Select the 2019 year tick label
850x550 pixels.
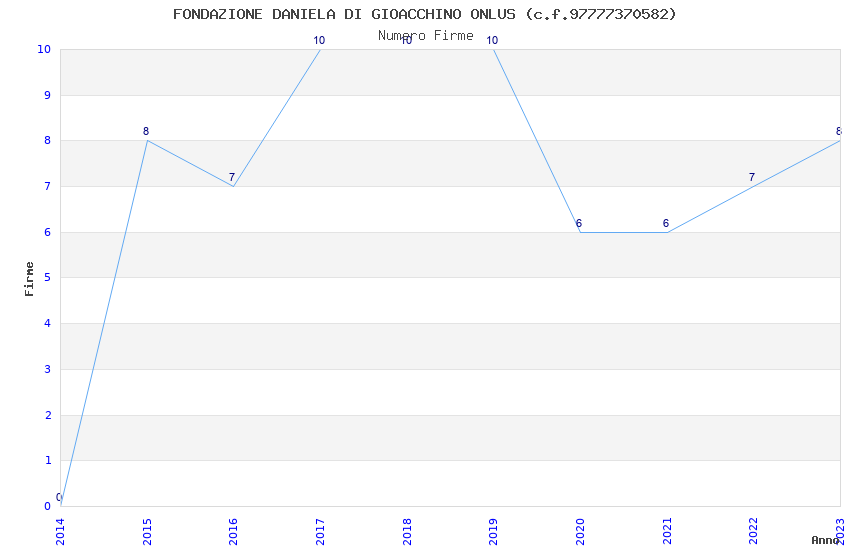tap(493, 532)
